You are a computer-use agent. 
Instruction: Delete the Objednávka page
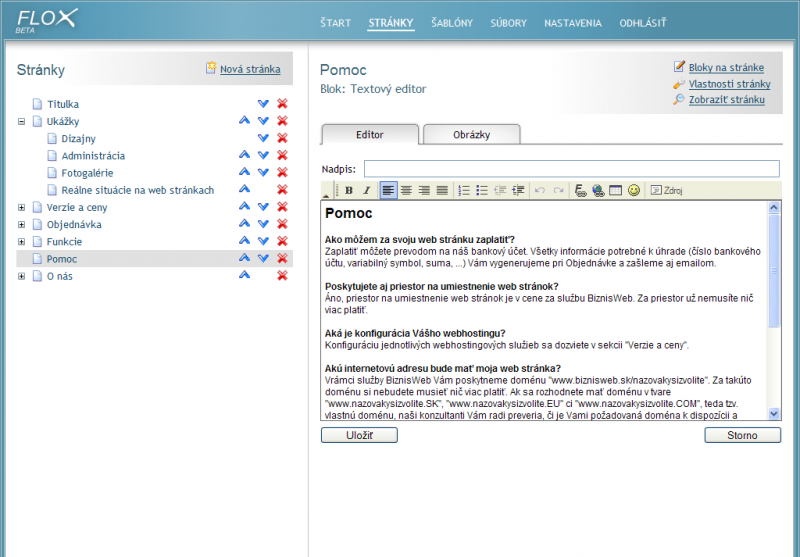coord(282,224)
